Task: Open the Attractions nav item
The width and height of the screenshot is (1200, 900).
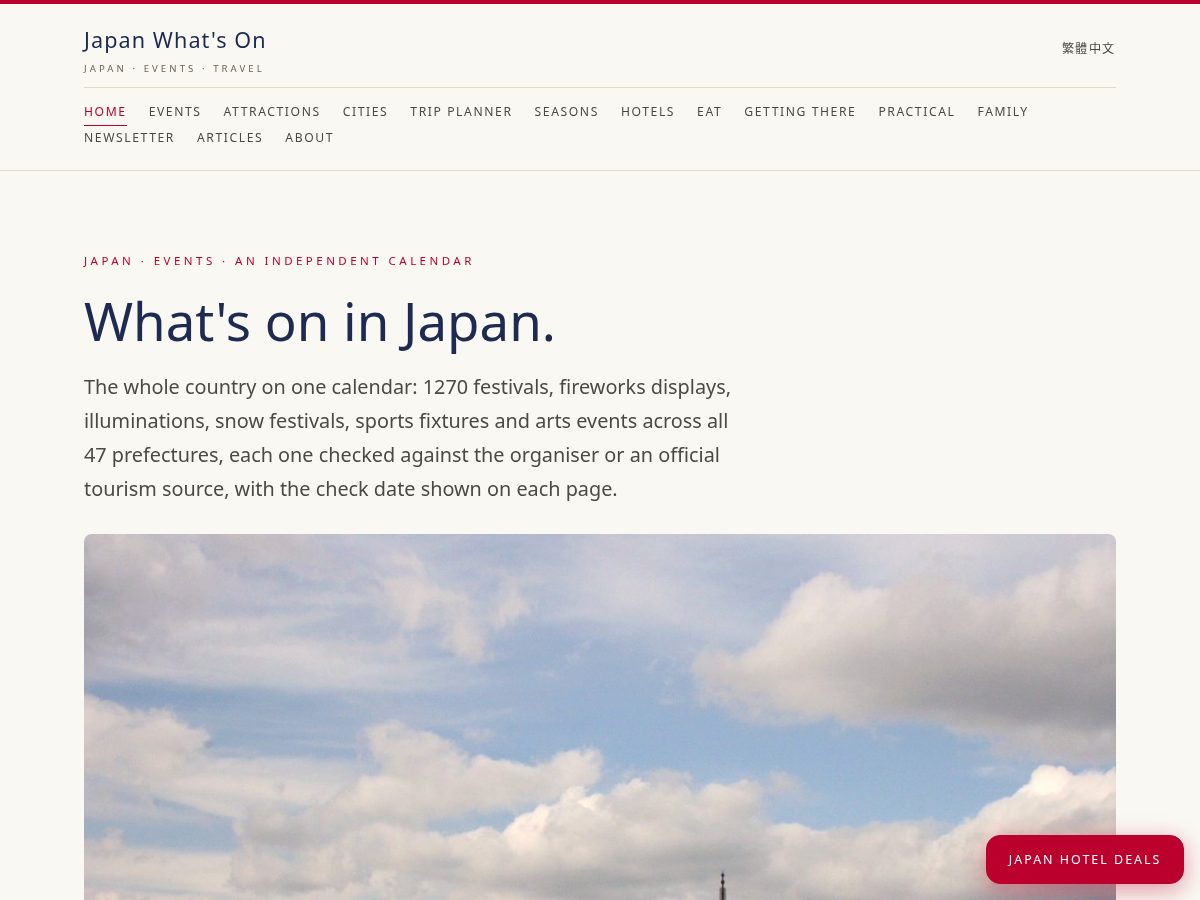Action: tap(272, 112)
